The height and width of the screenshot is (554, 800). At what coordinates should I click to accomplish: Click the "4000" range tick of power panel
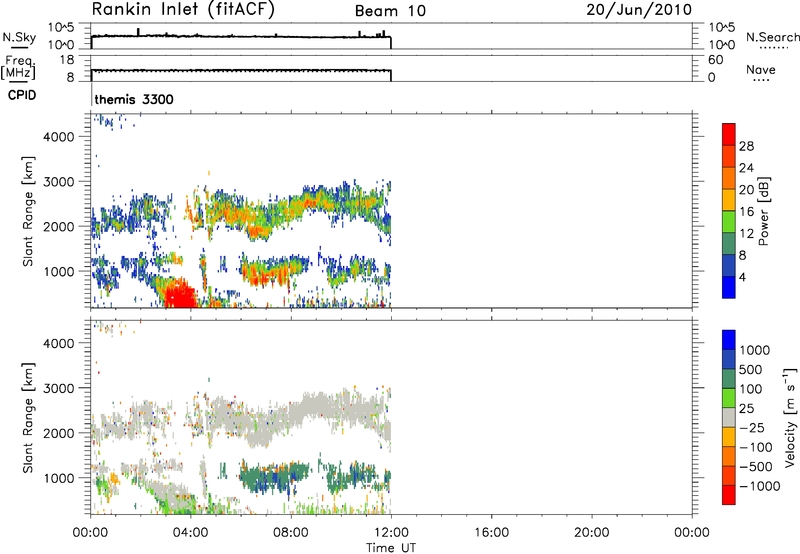coord(59,137)
